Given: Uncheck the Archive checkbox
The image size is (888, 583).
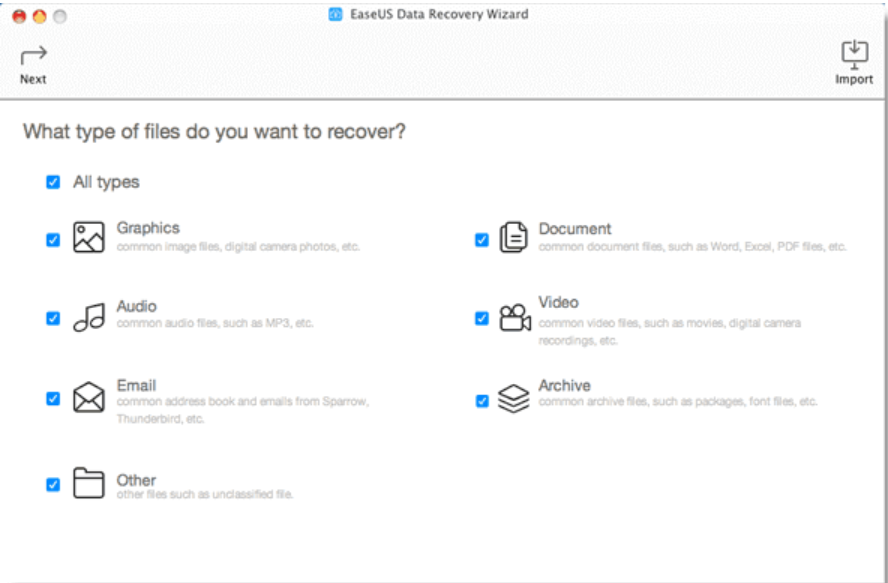Looking at the screenshot, I should (x=482, y=401).
